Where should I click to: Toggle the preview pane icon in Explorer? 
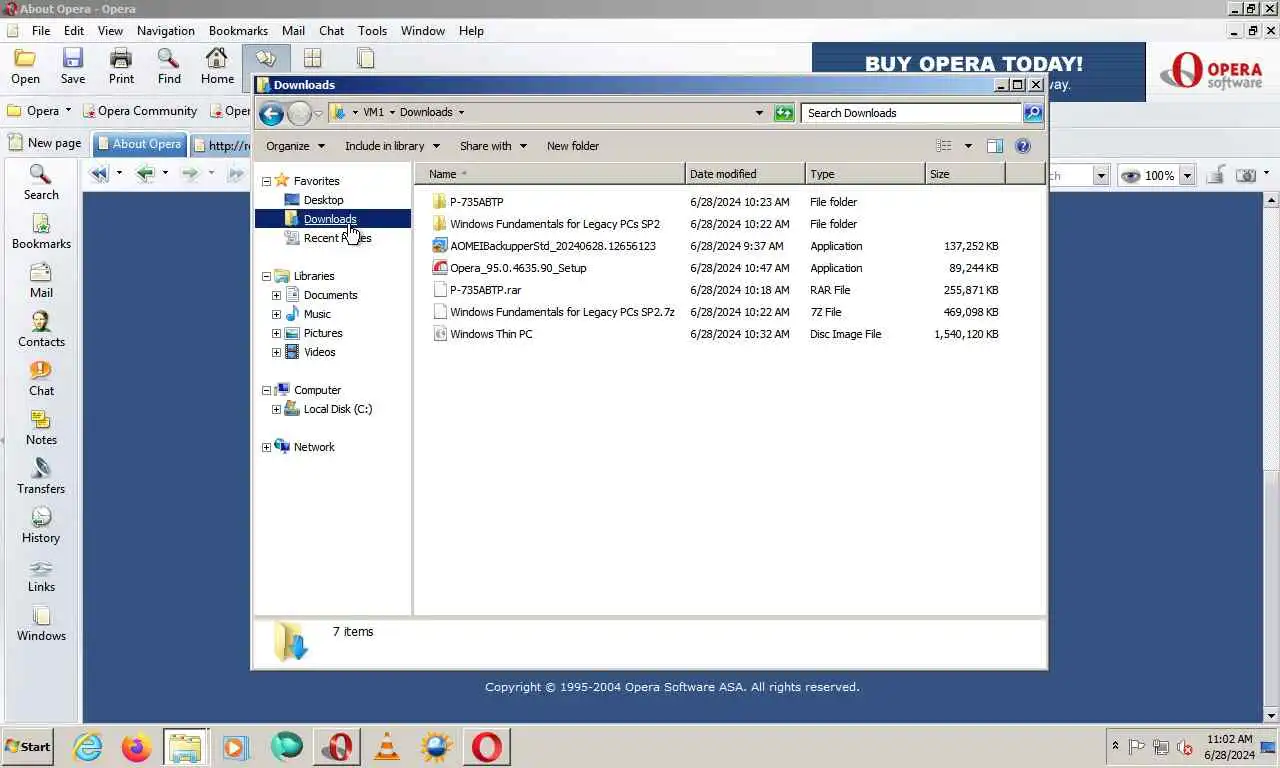coord(995,146)
